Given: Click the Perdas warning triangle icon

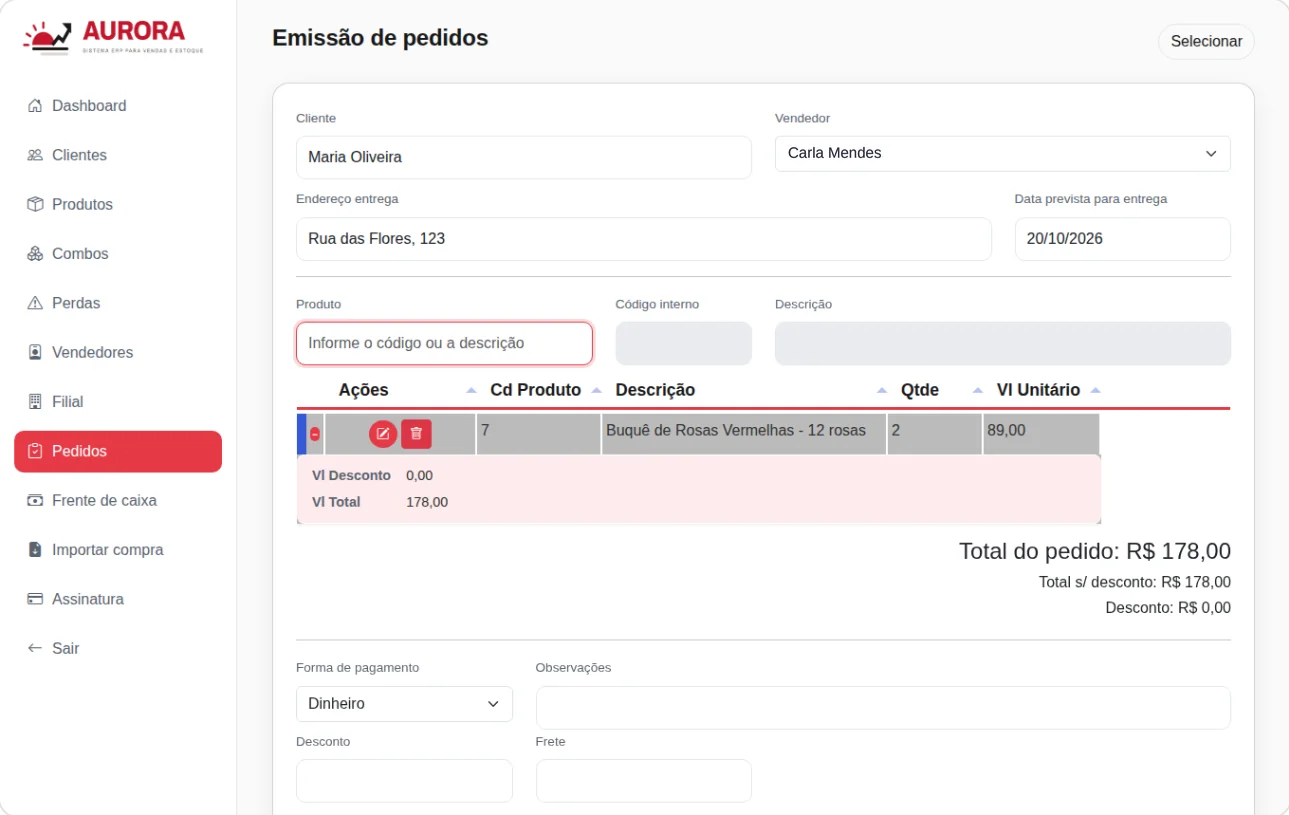Looking at the screenshot, I should click(35, 303).
